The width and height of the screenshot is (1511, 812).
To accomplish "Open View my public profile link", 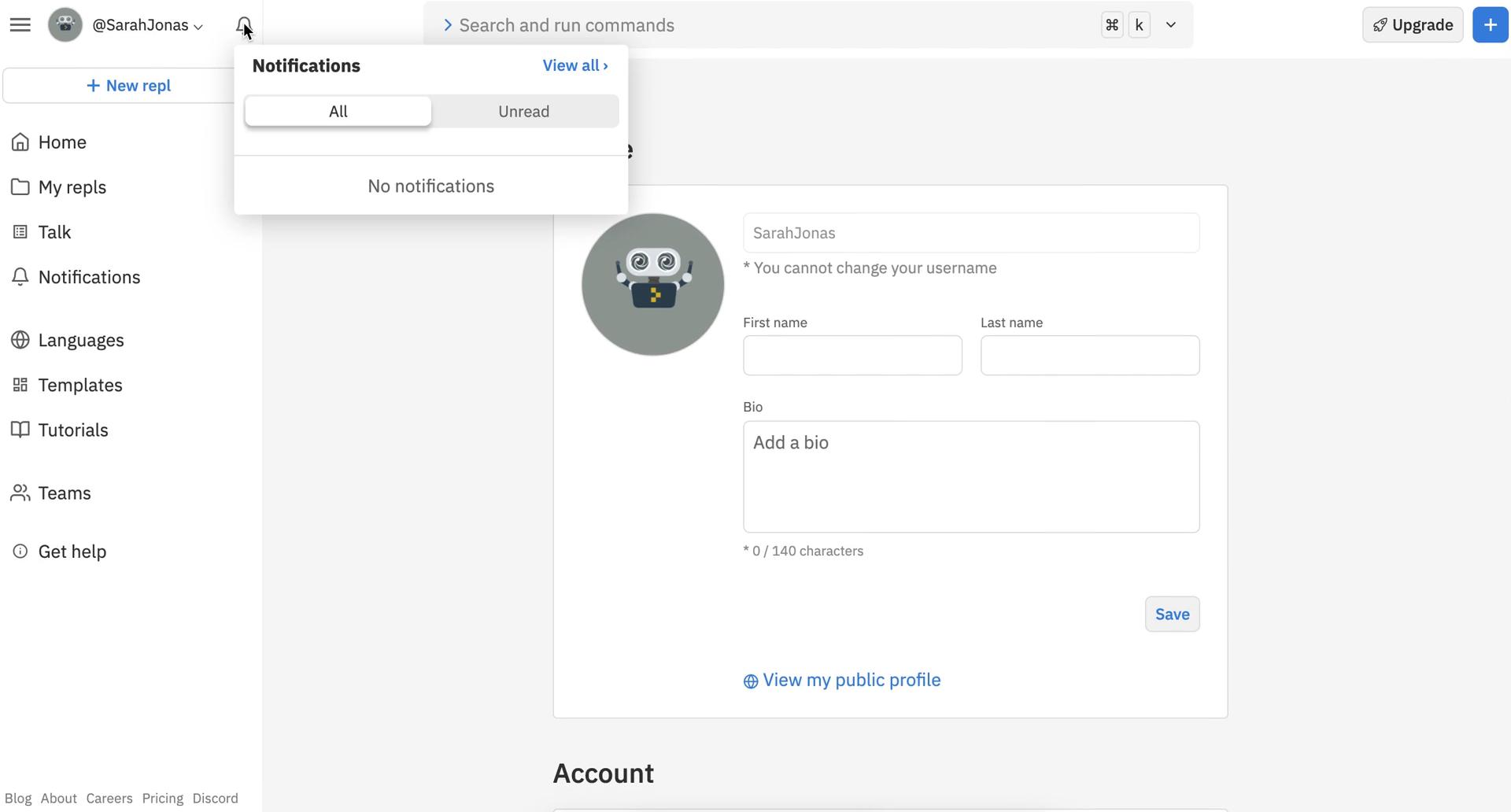I will coord(850,681).
